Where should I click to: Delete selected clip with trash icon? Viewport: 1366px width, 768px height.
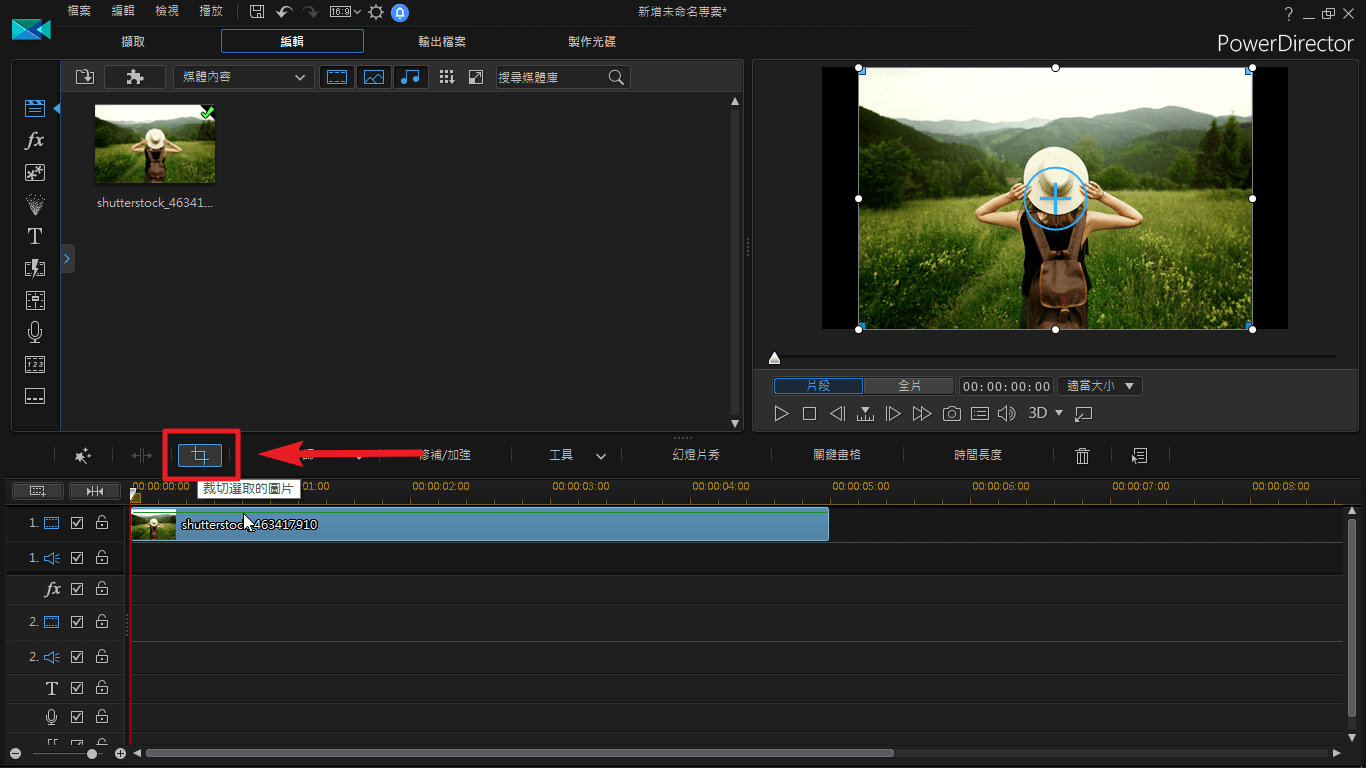pyautogui.click(x=1082, y=456)
